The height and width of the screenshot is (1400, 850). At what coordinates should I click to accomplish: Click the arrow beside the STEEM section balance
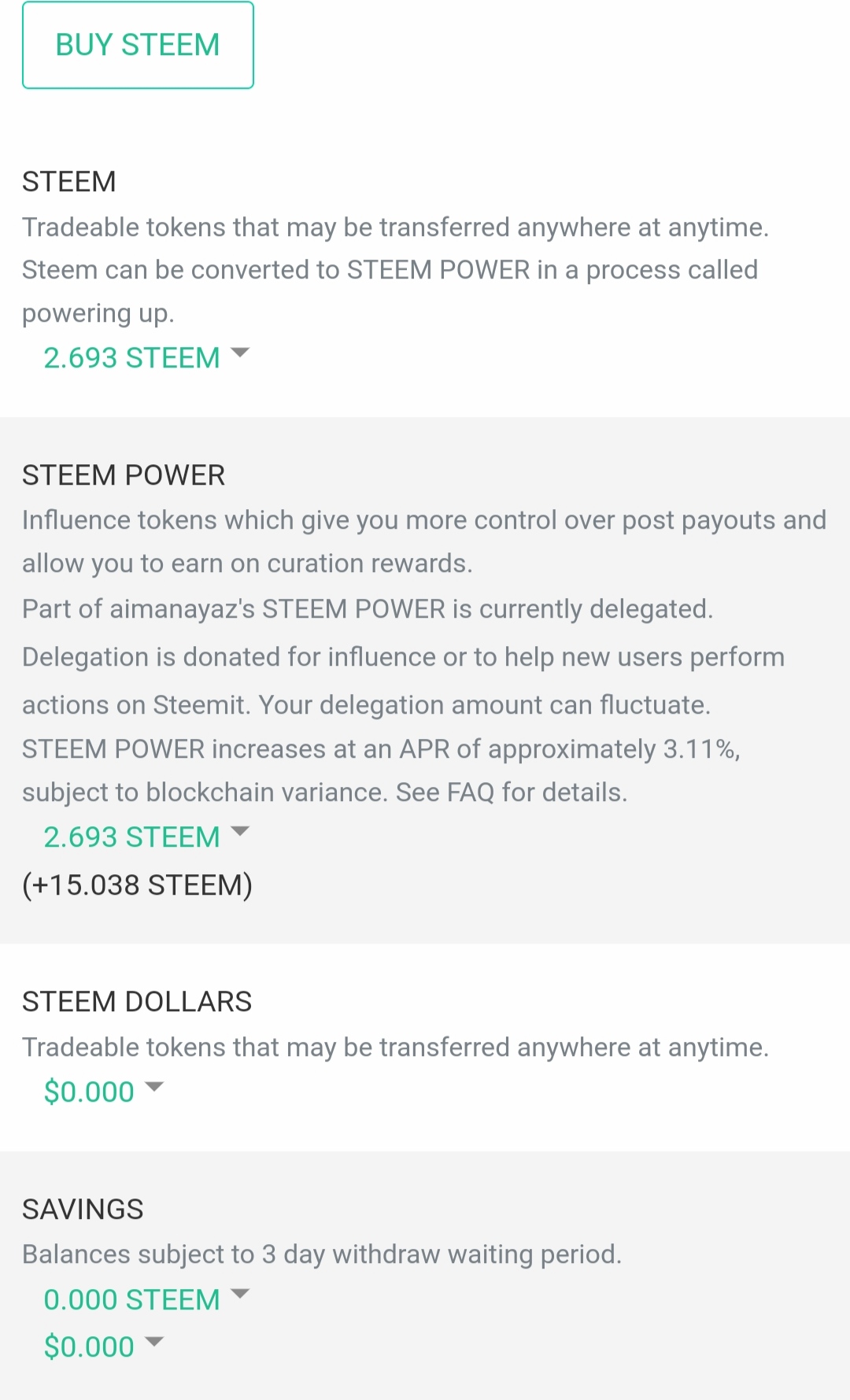click(240, 353)
